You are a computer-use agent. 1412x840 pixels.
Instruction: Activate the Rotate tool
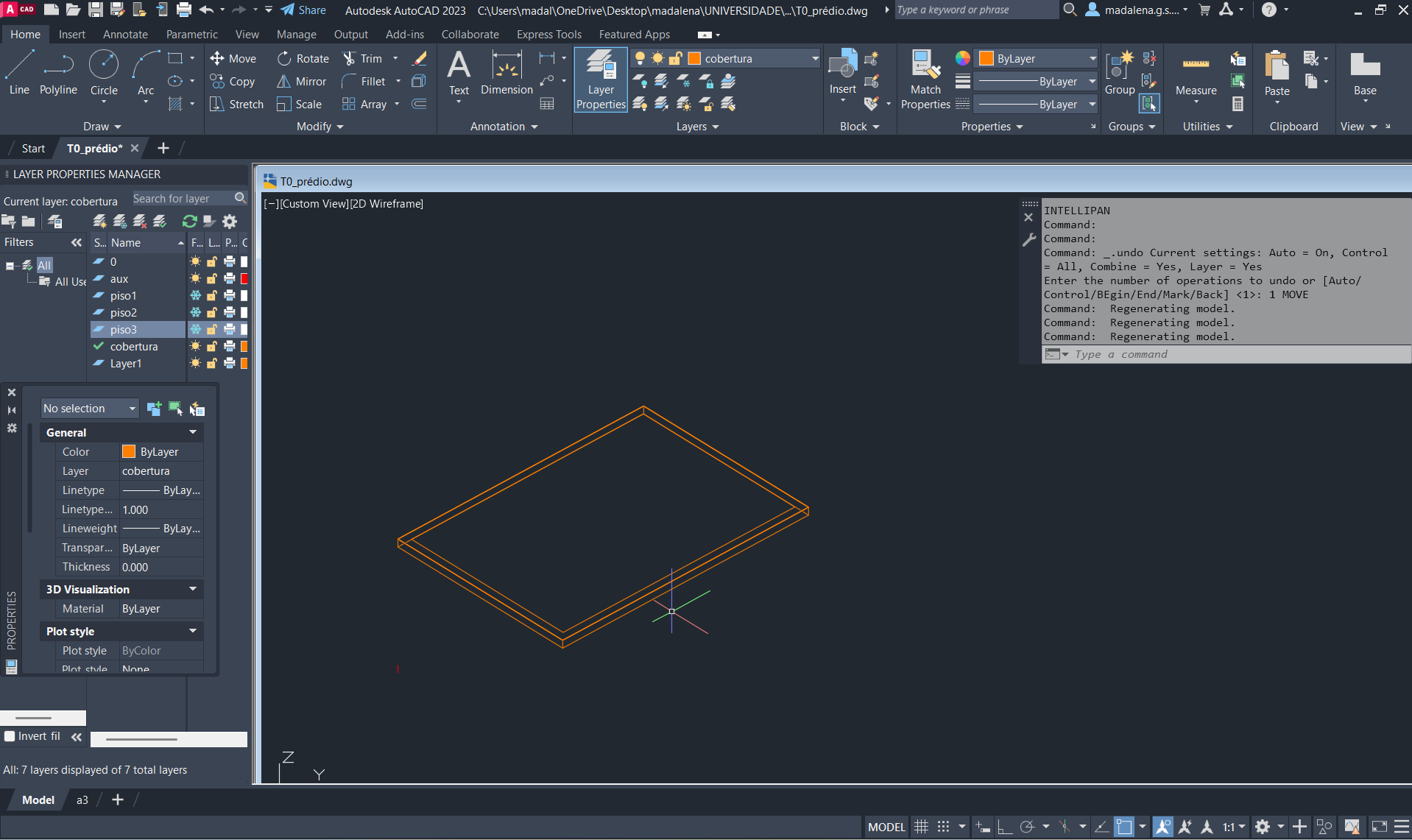(x=303, y=59)
